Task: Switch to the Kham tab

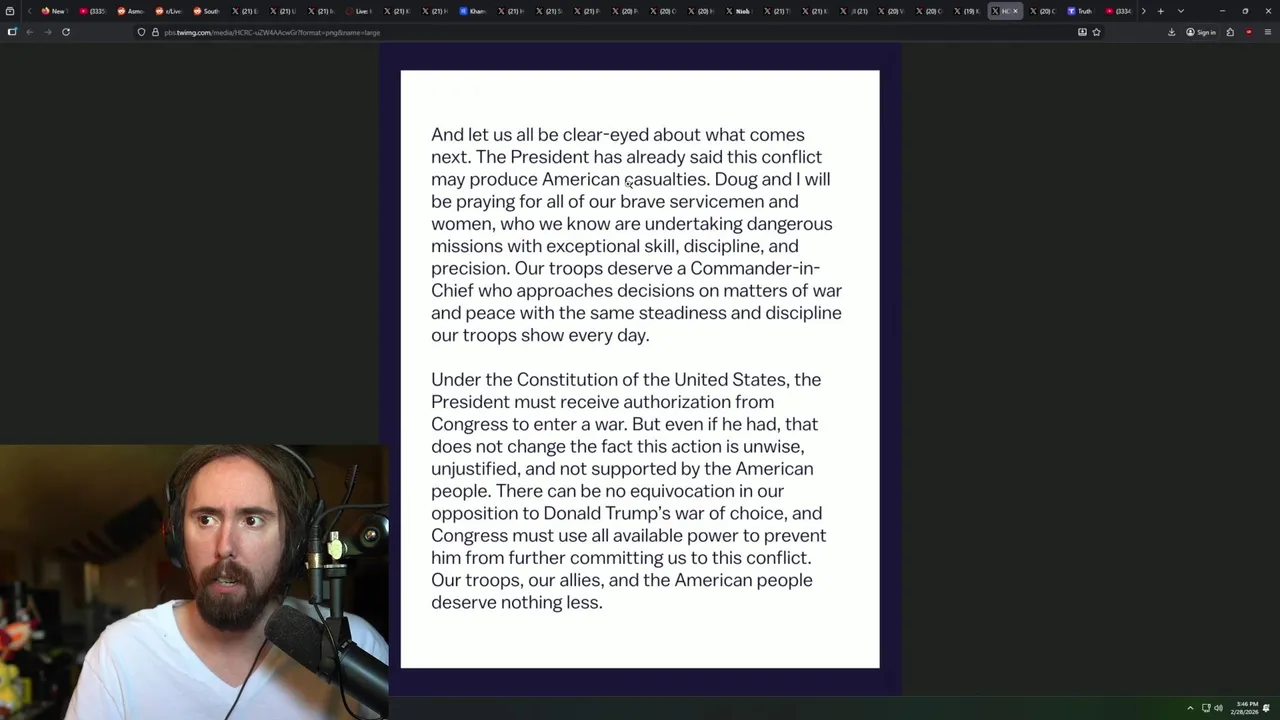Action: (x=472, y=11)
